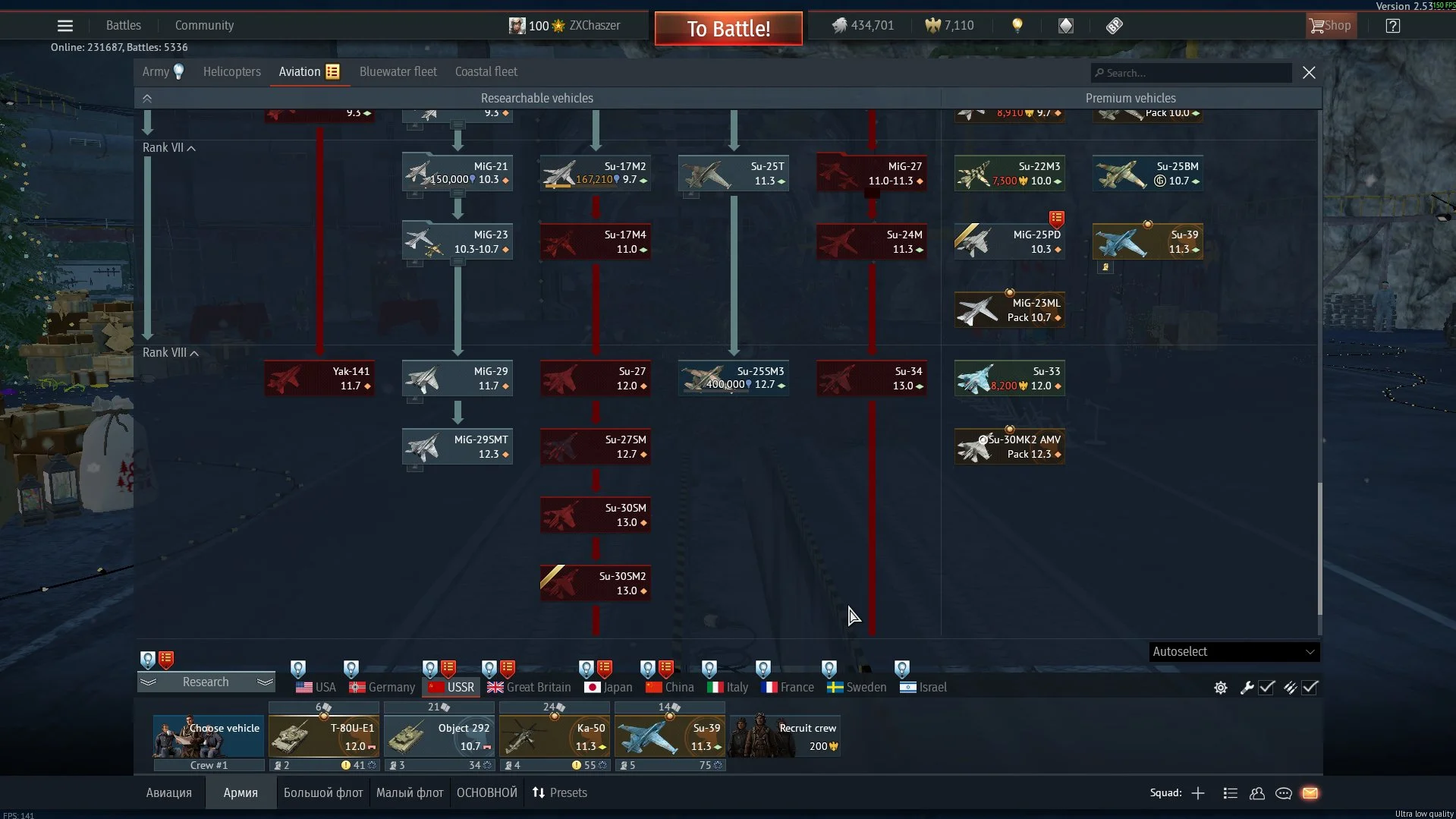
Task: Select the premium Su-33 card
Action: click(x=1010, y=378)
